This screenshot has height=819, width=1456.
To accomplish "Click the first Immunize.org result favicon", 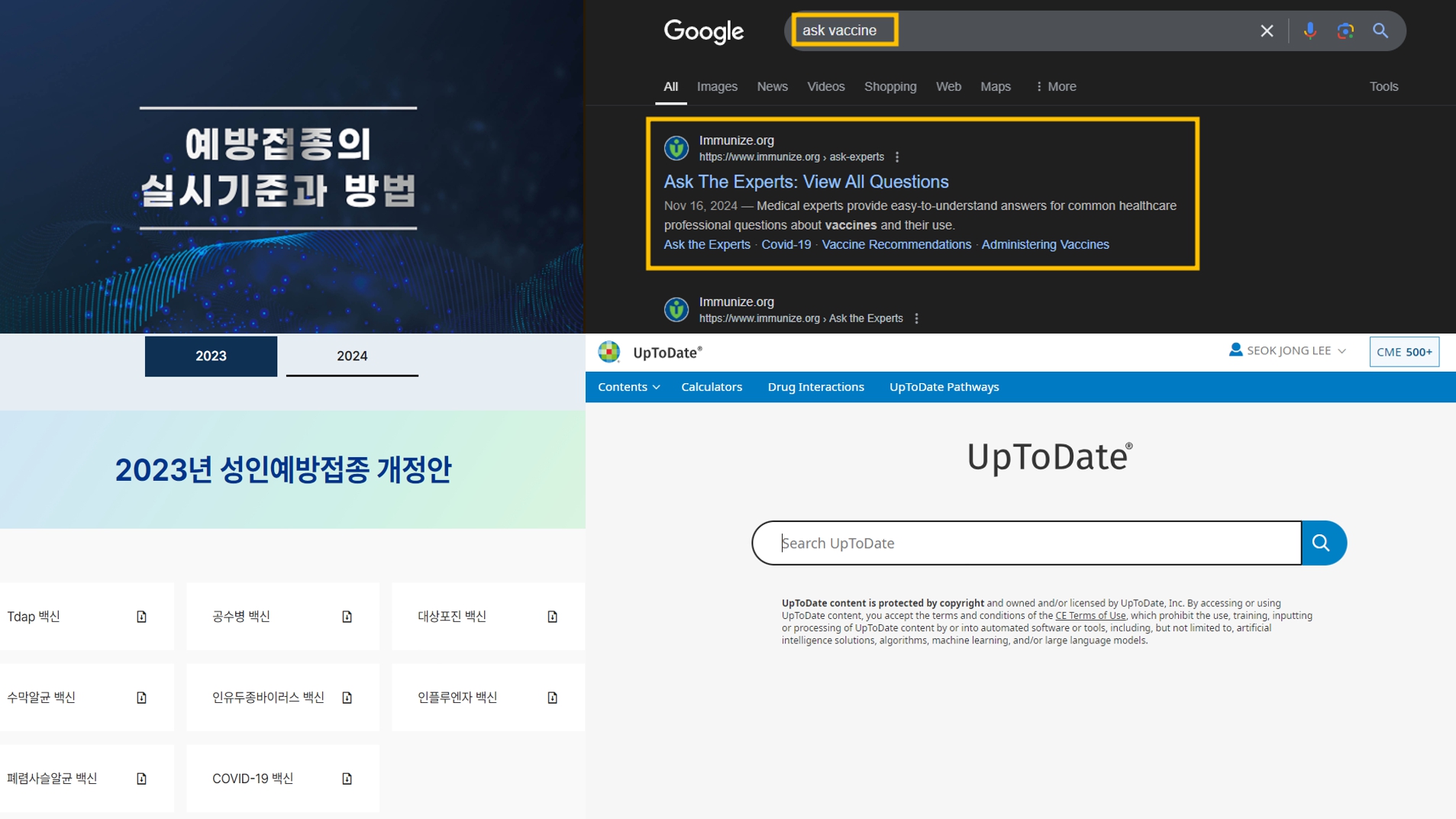I will 676,148.
